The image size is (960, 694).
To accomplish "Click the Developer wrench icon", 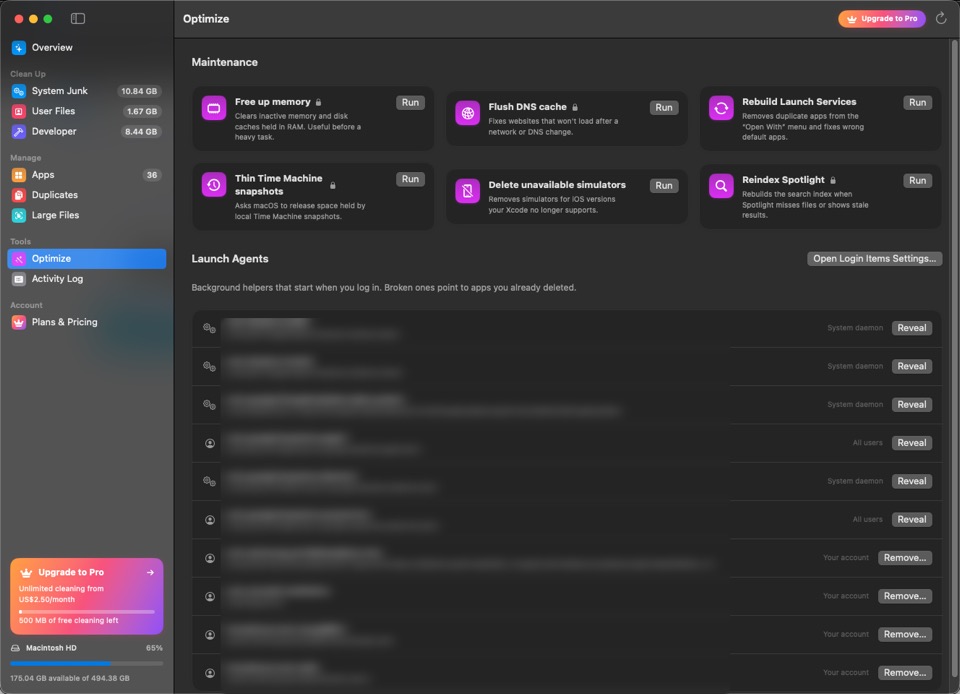I will point(19,131).
